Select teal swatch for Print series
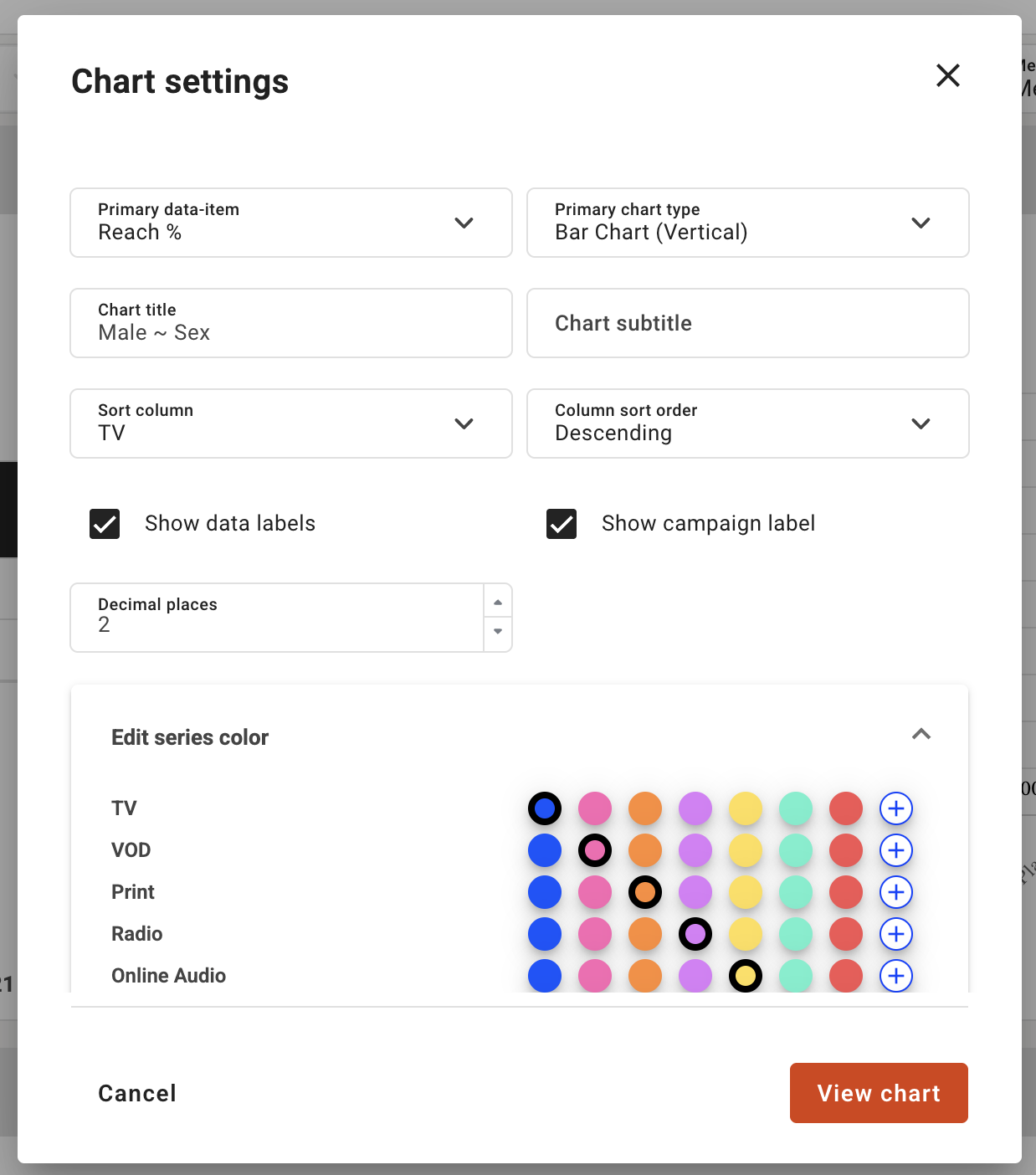1036x1175 pixels. click(x=796, y=892)
